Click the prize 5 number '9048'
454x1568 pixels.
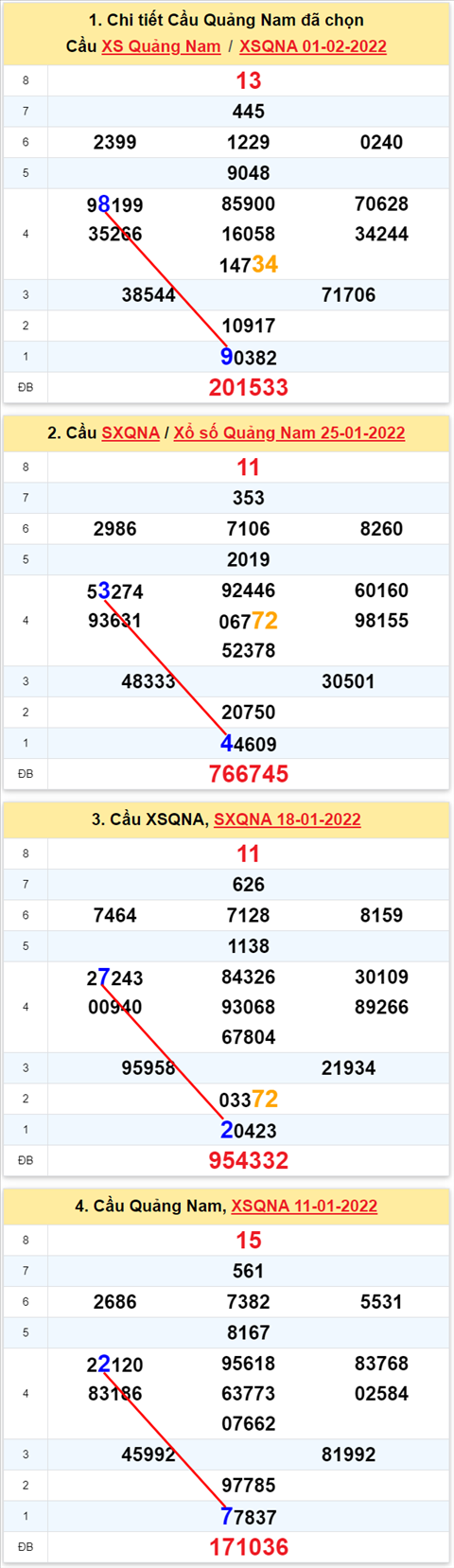click(249, 173)
